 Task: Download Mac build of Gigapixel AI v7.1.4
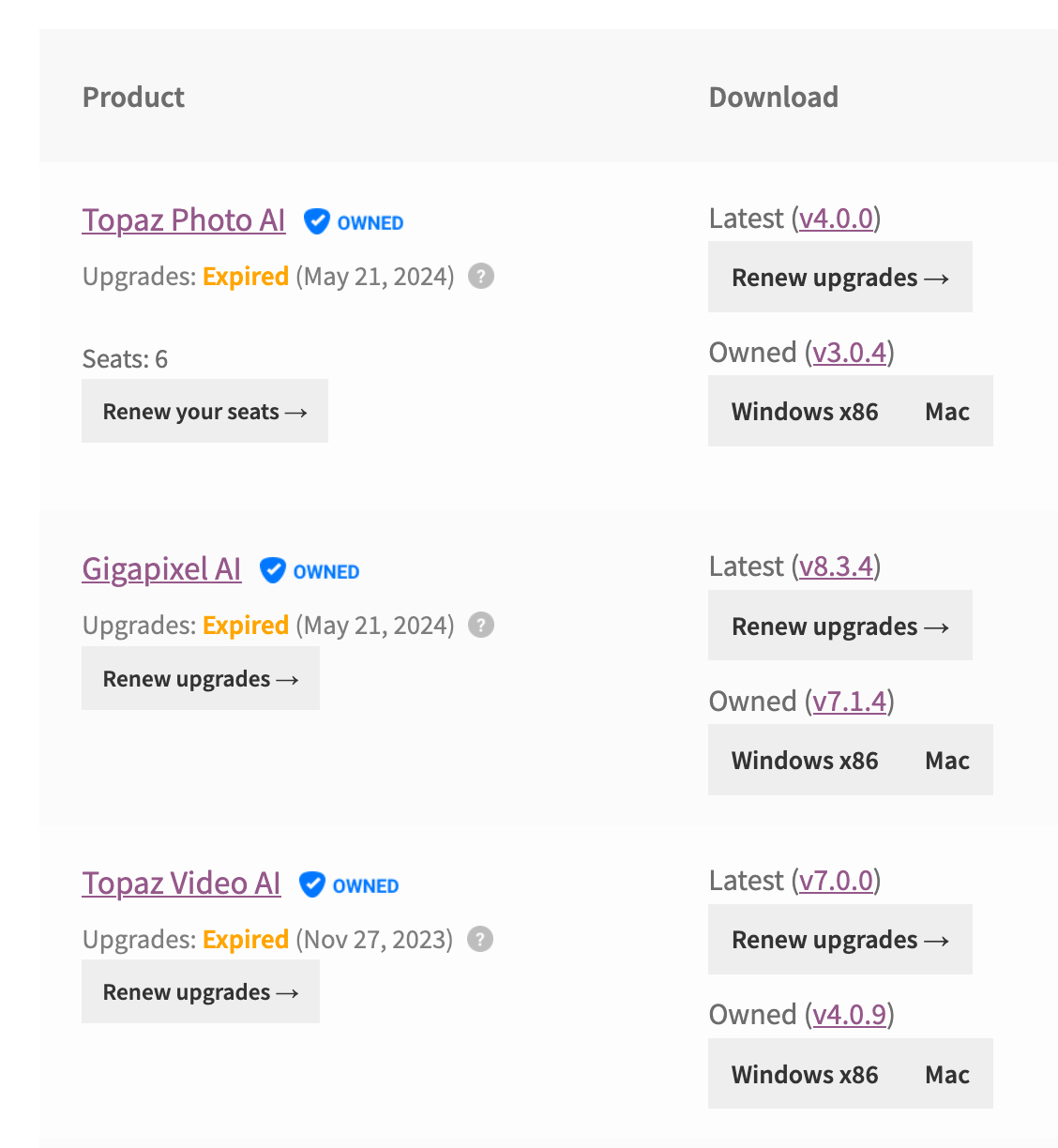pos(947,761)
